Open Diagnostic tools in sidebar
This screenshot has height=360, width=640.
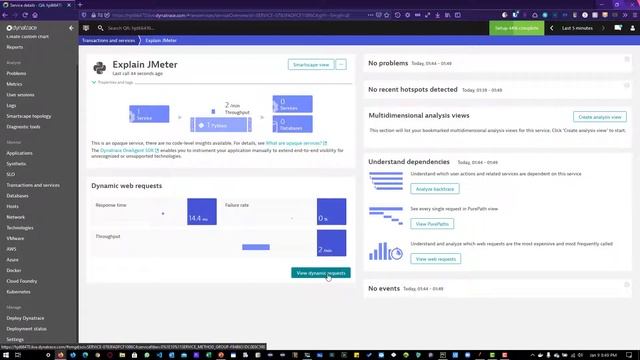(x=23, y=127)
